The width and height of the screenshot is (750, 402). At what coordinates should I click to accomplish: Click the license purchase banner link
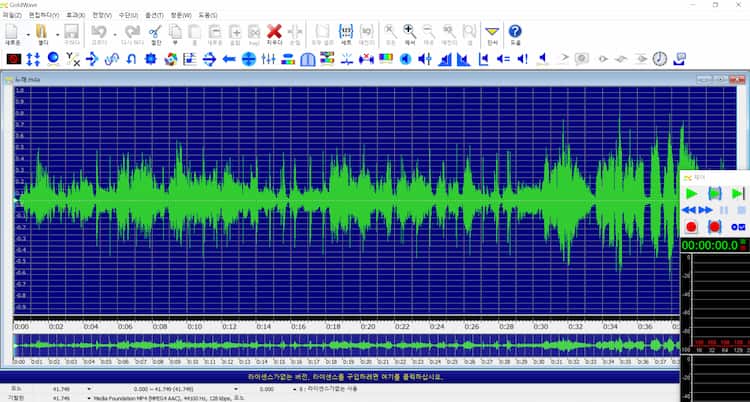click(x=345, y=377)
